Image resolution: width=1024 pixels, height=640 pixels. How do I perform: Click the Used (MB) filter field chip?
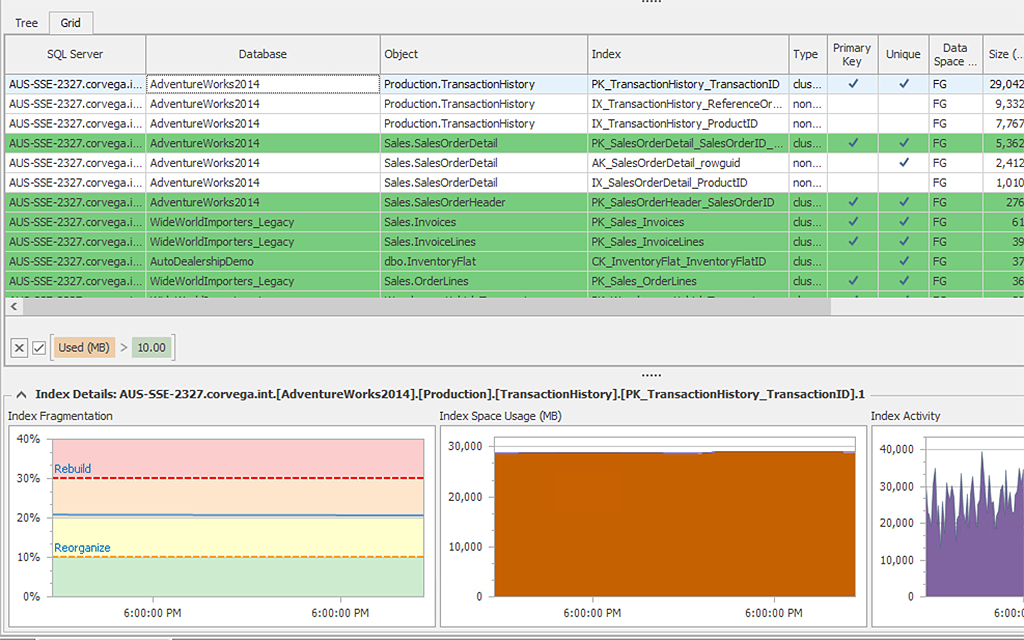tap(83, 347)
